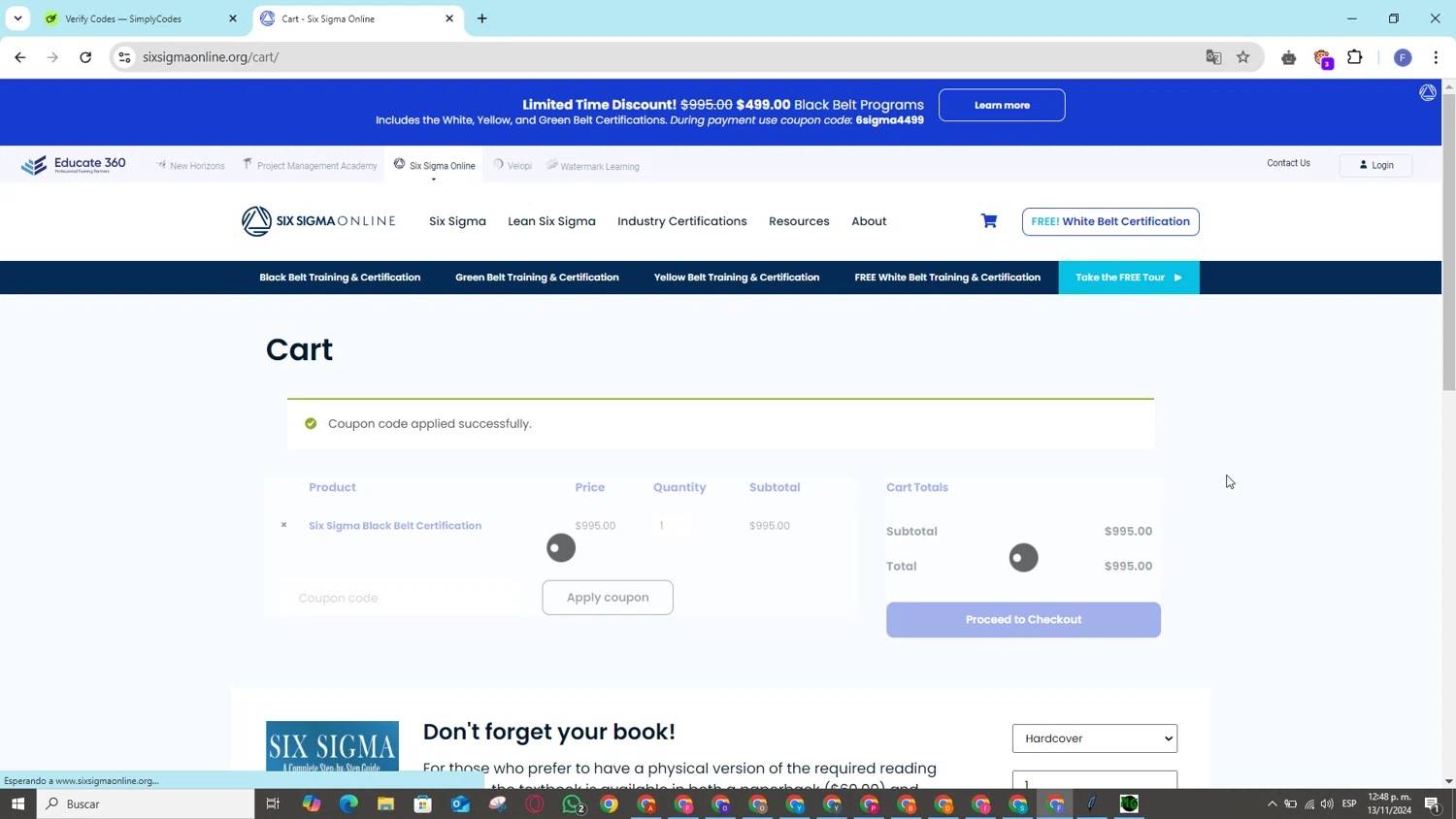This screenshot has width=1456, height=819.
Task: Open the Windows Start menu
Action: point(17,803)
